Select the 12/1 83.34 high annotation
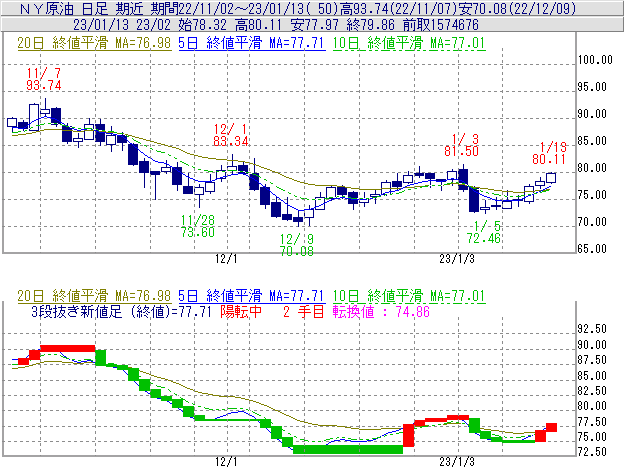The width and height of the screenshot is (624, 475). (231, 135)
